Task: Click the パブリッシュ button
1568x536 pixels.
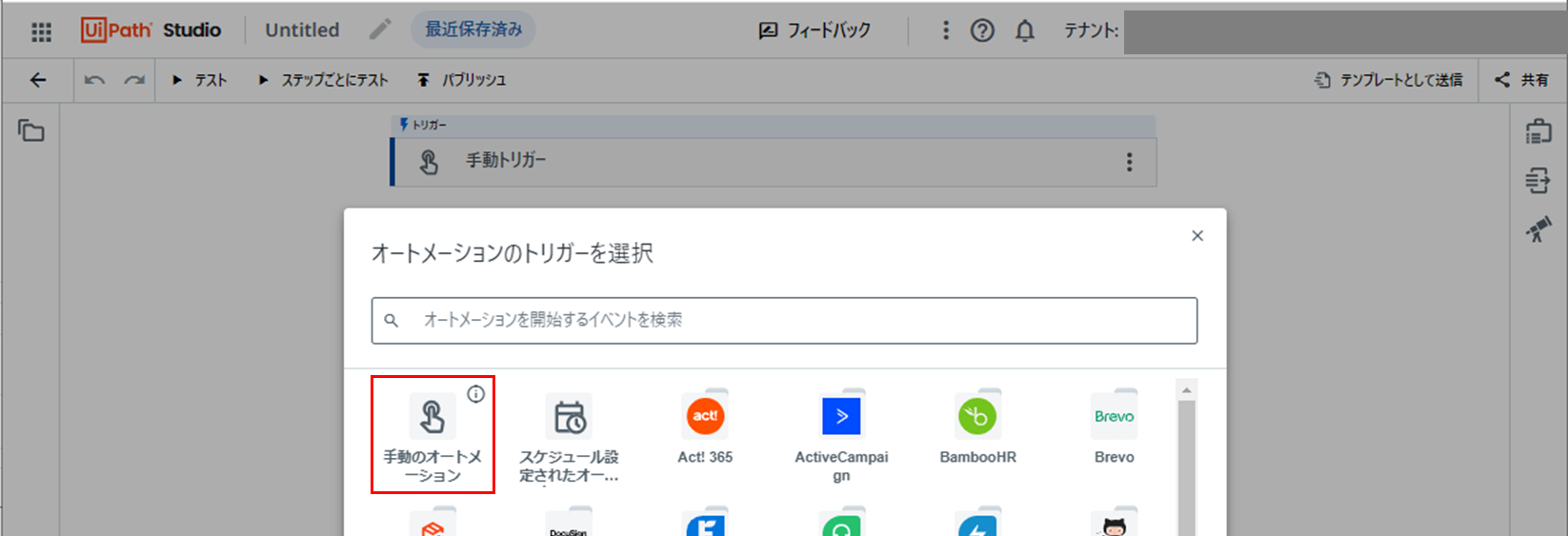Action: tap(461, 80)
